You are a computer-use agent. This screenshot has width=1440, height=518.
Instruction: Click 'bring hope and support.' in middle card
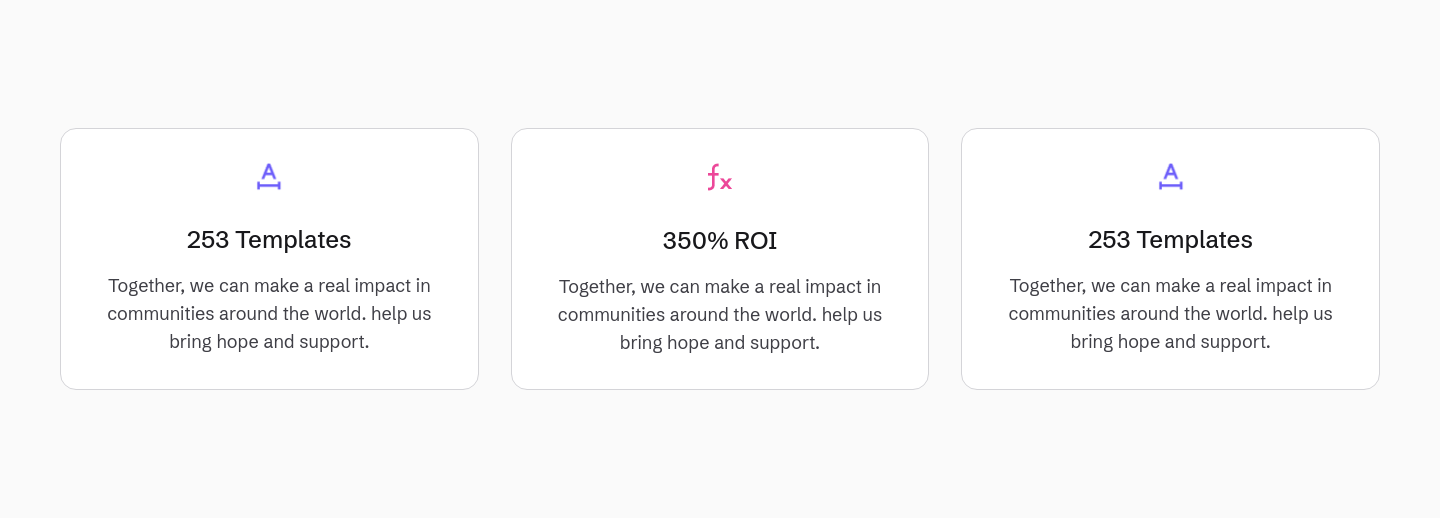[x=720, y=343]
